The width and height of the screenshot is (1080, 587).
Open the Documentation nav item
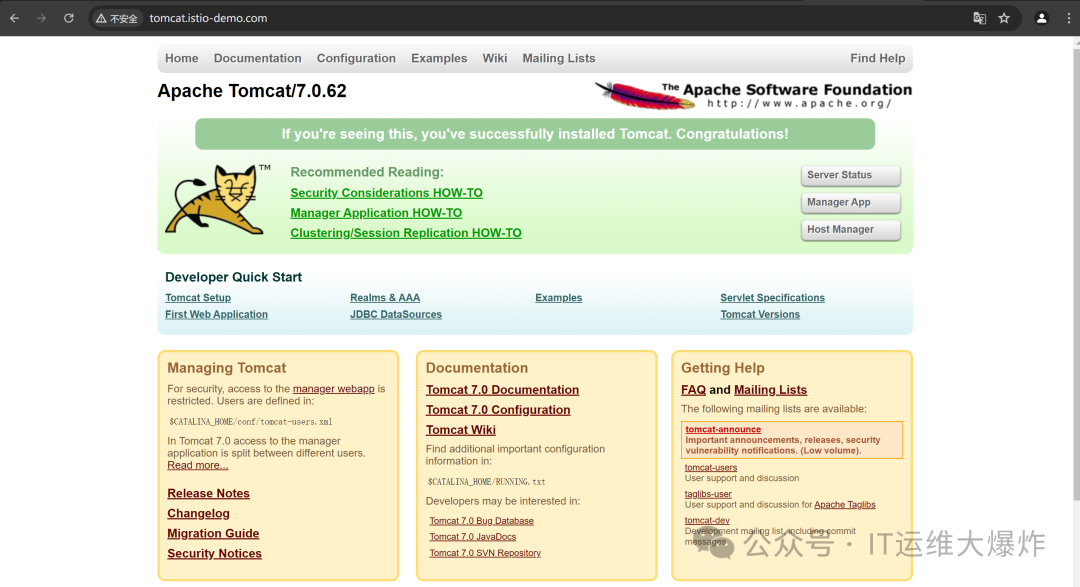258,59
